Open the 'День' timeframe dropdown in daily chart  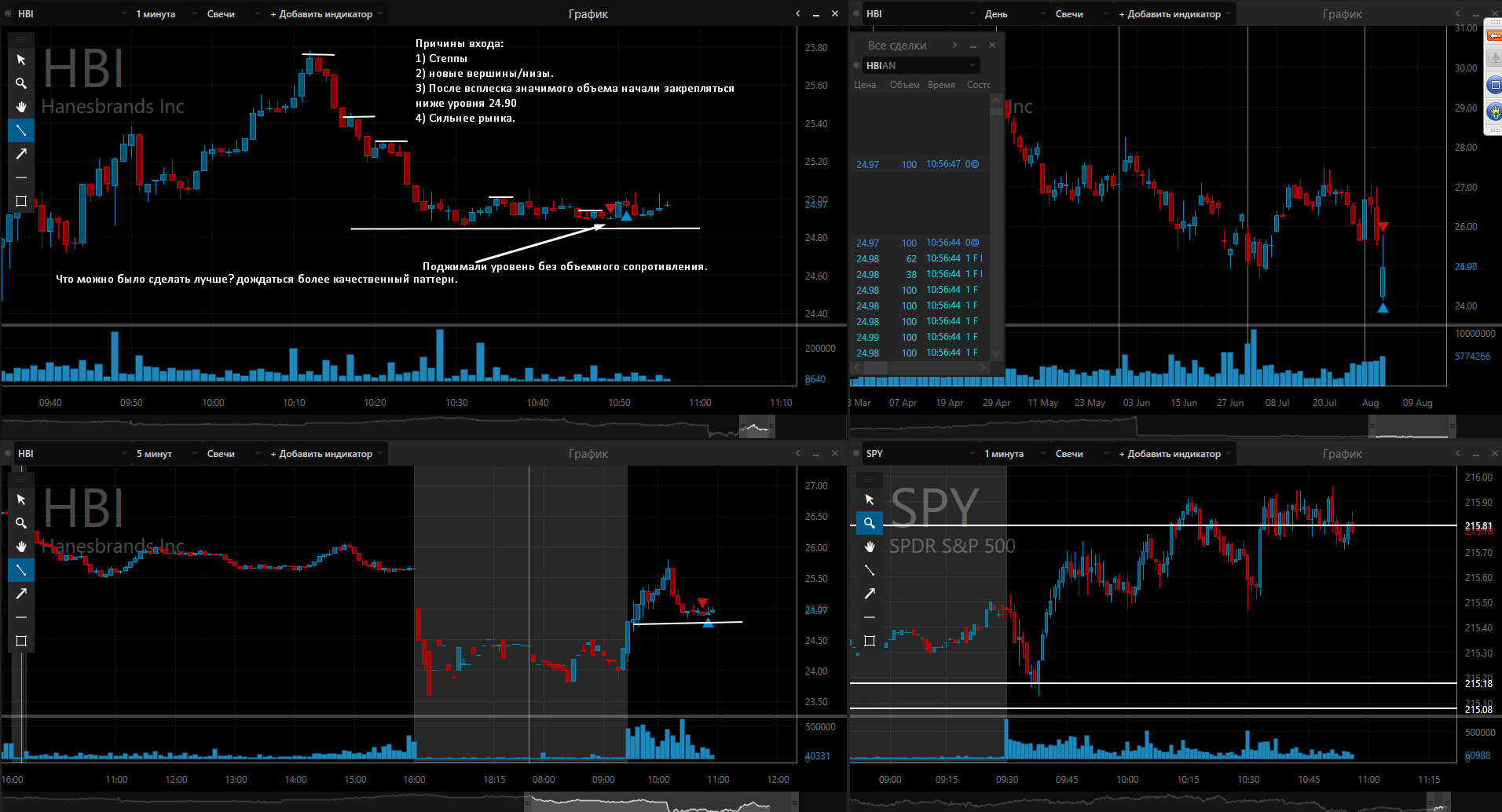[x=1015, y=14]
